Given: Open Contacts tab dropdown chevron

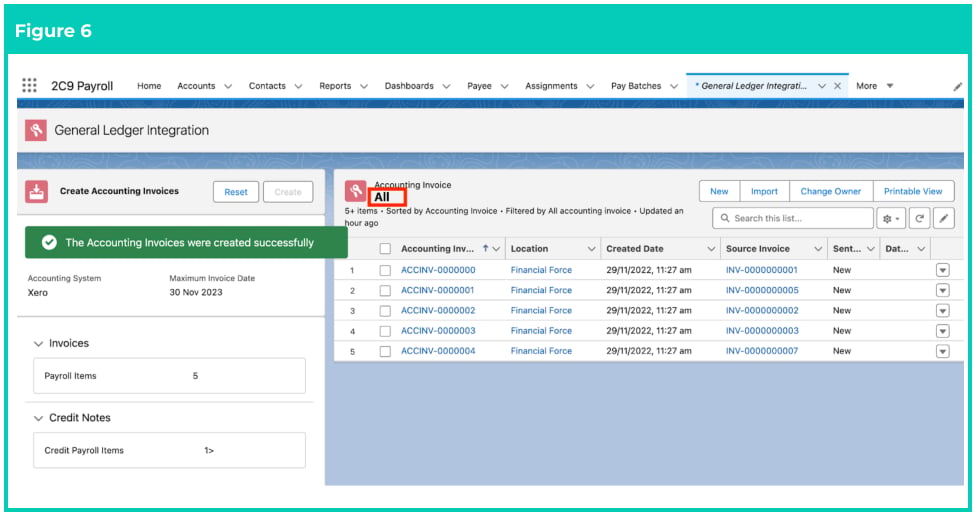Looking at the screenshot, I should tap(298, 87).
